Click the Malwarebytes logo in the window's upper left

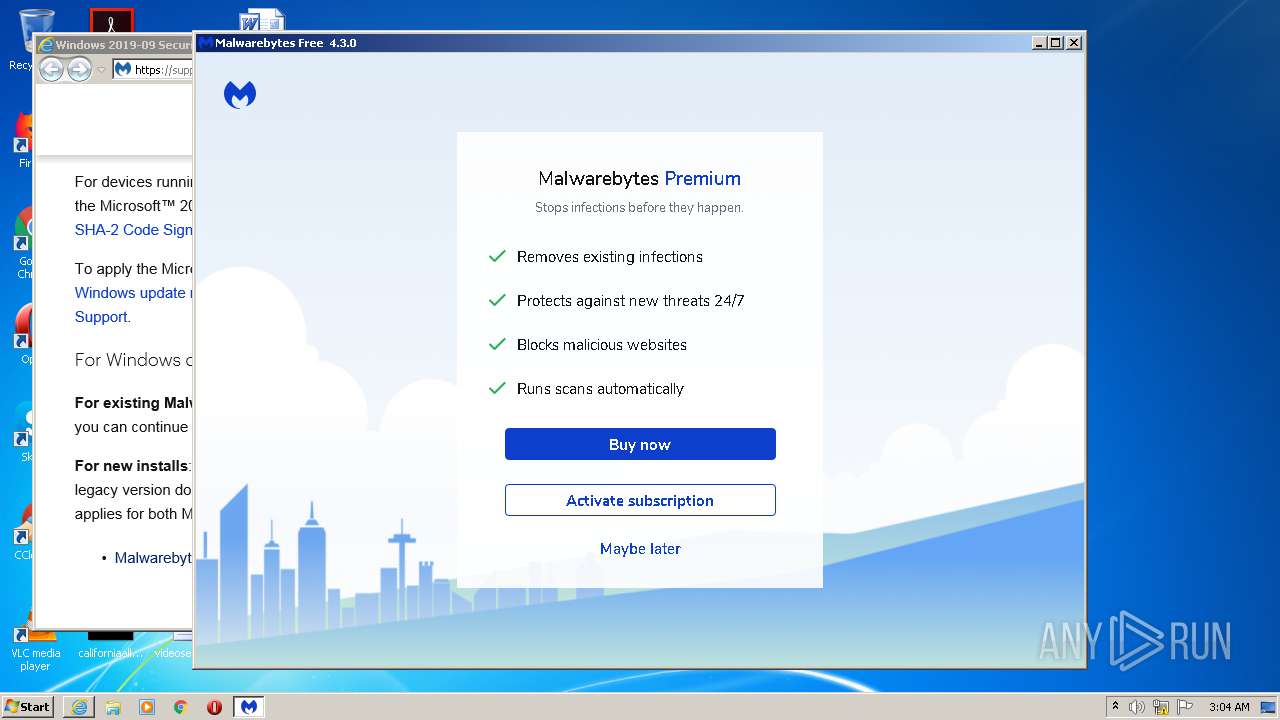tap(240, 95)
